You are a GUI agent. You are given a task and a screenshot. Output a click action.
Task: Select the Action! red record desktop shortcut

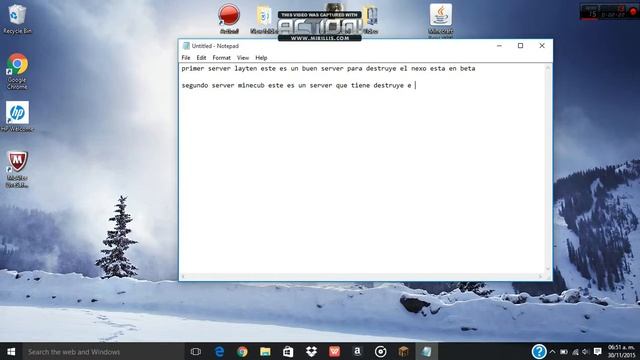coord(229,19)
